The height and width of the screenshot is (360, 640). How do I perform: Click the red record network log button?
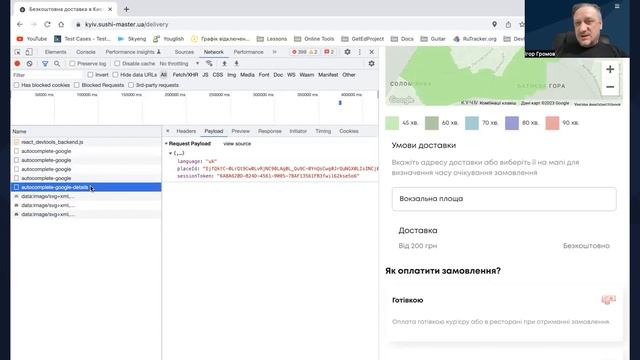pos(17,64)
